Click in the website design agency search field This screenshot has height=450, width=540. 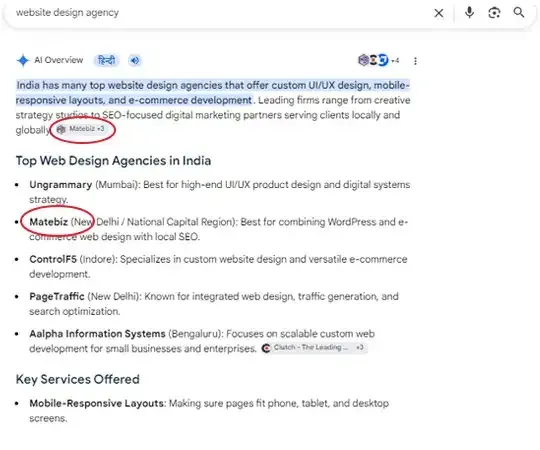point(220,13)
